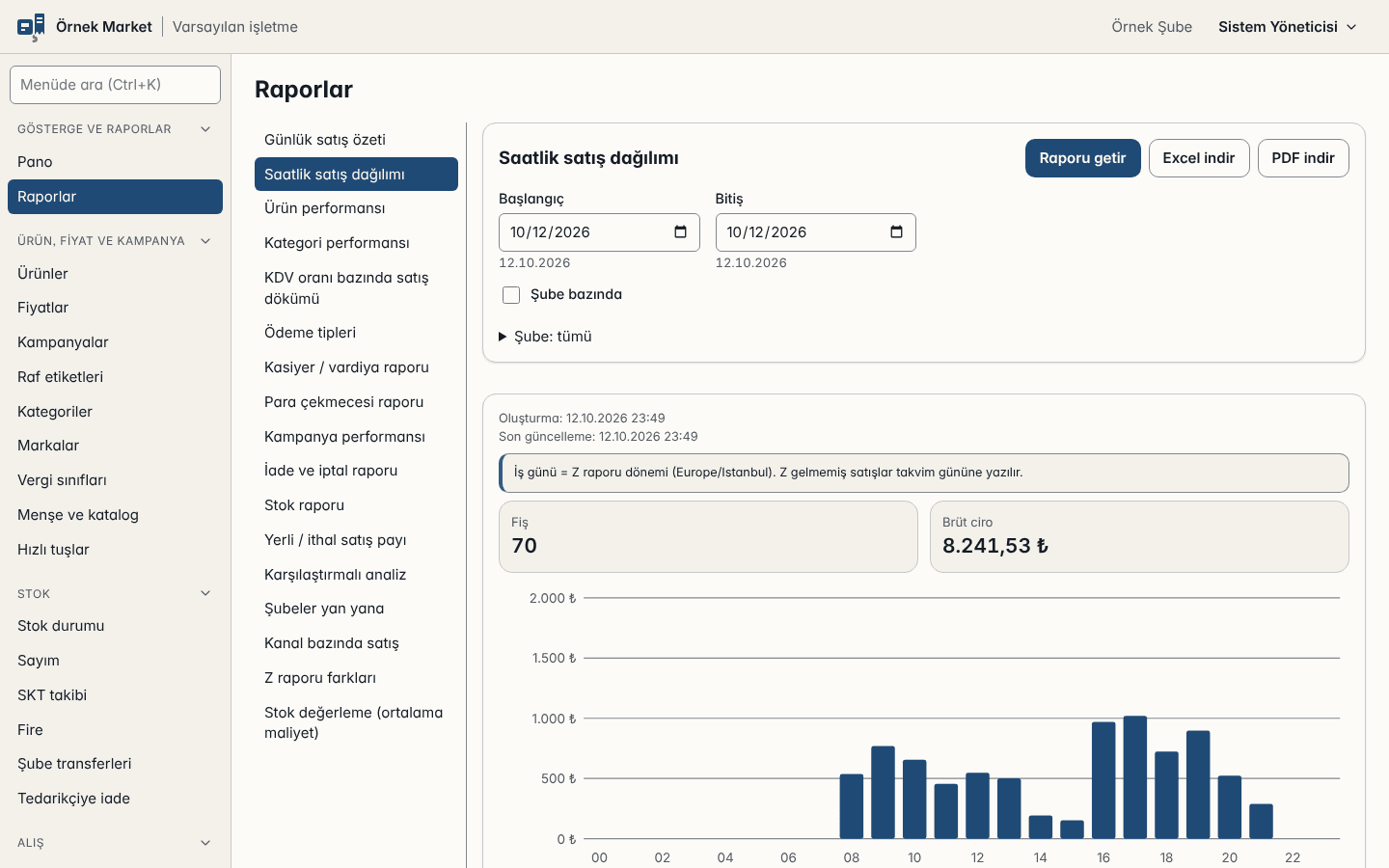Click the Fiş count card showing 70

708,537
